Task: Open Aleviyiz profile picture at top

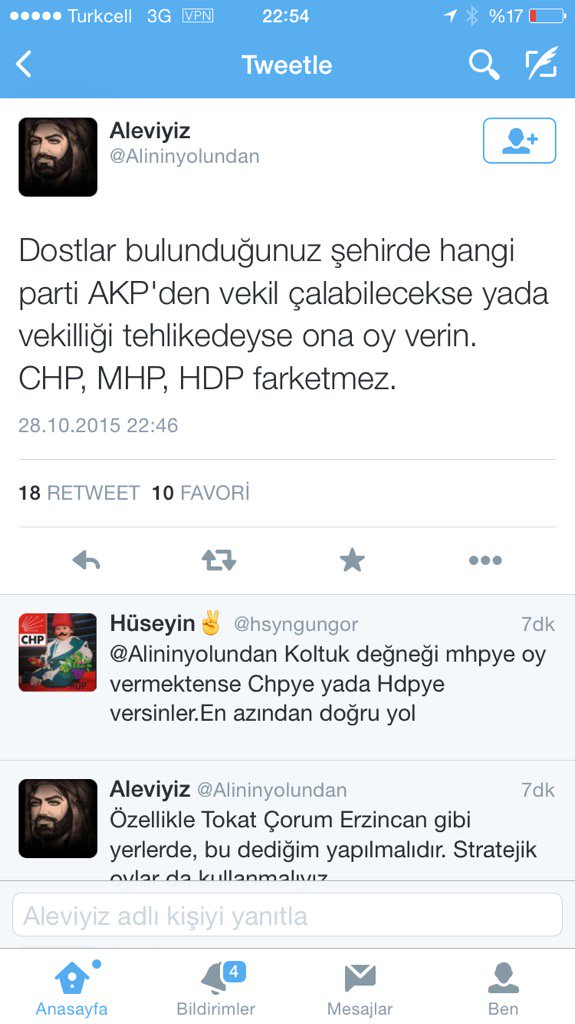Action: [58, 157]
